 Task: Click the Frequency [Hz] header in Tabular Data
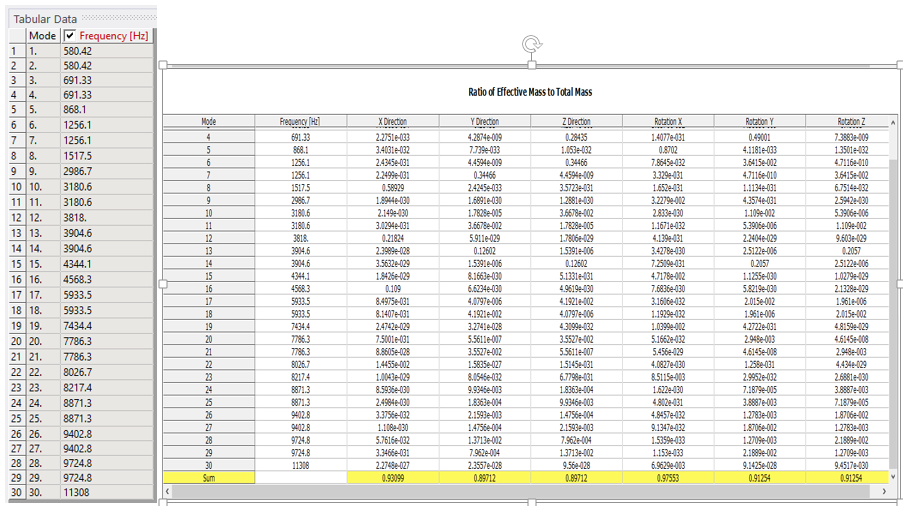113,36
